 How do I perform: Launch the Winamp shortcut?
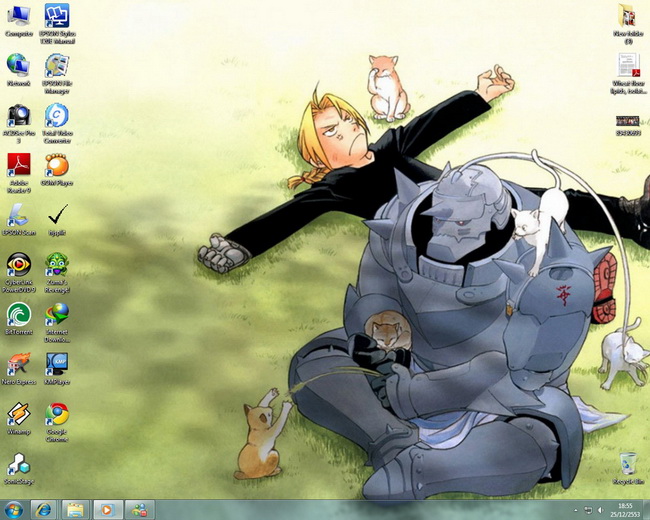[19, 418]
